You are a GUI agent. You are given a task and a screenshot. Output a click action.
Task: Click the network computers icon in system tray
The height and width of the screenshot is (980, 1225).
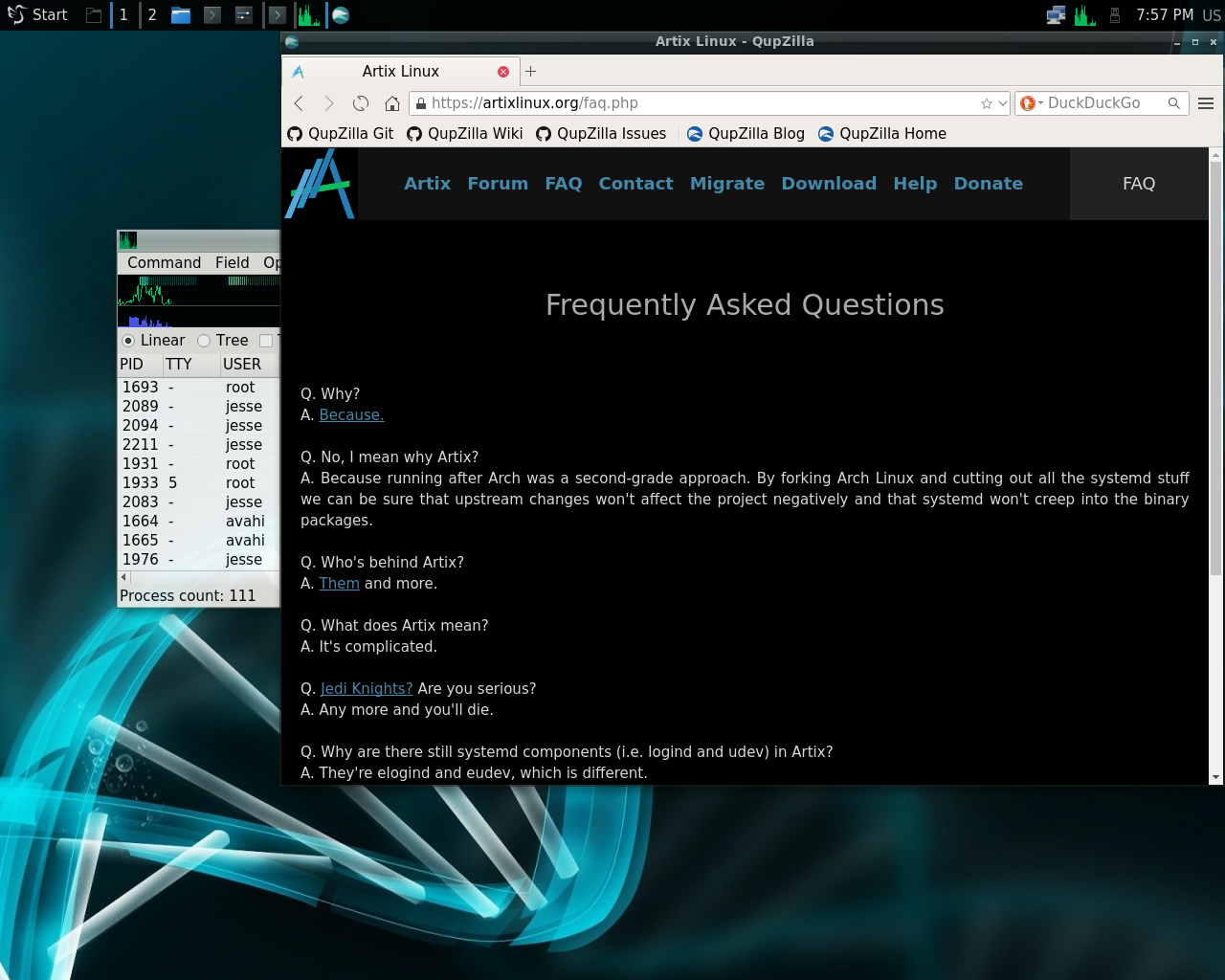(1056, 14)
